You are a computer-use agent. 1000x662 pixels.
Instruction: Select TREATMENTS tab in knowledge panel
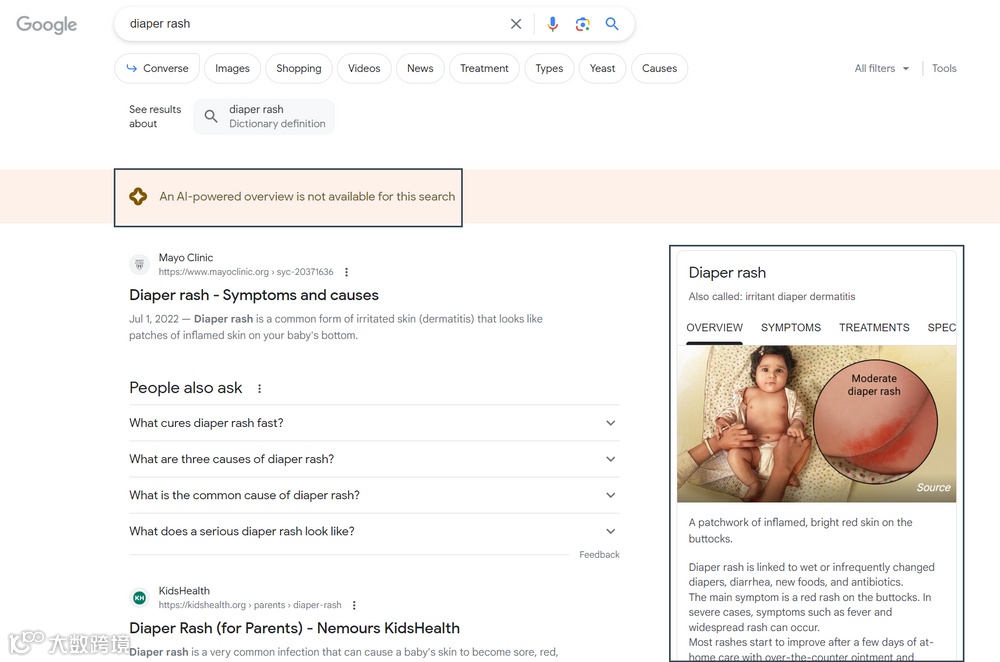874,328
